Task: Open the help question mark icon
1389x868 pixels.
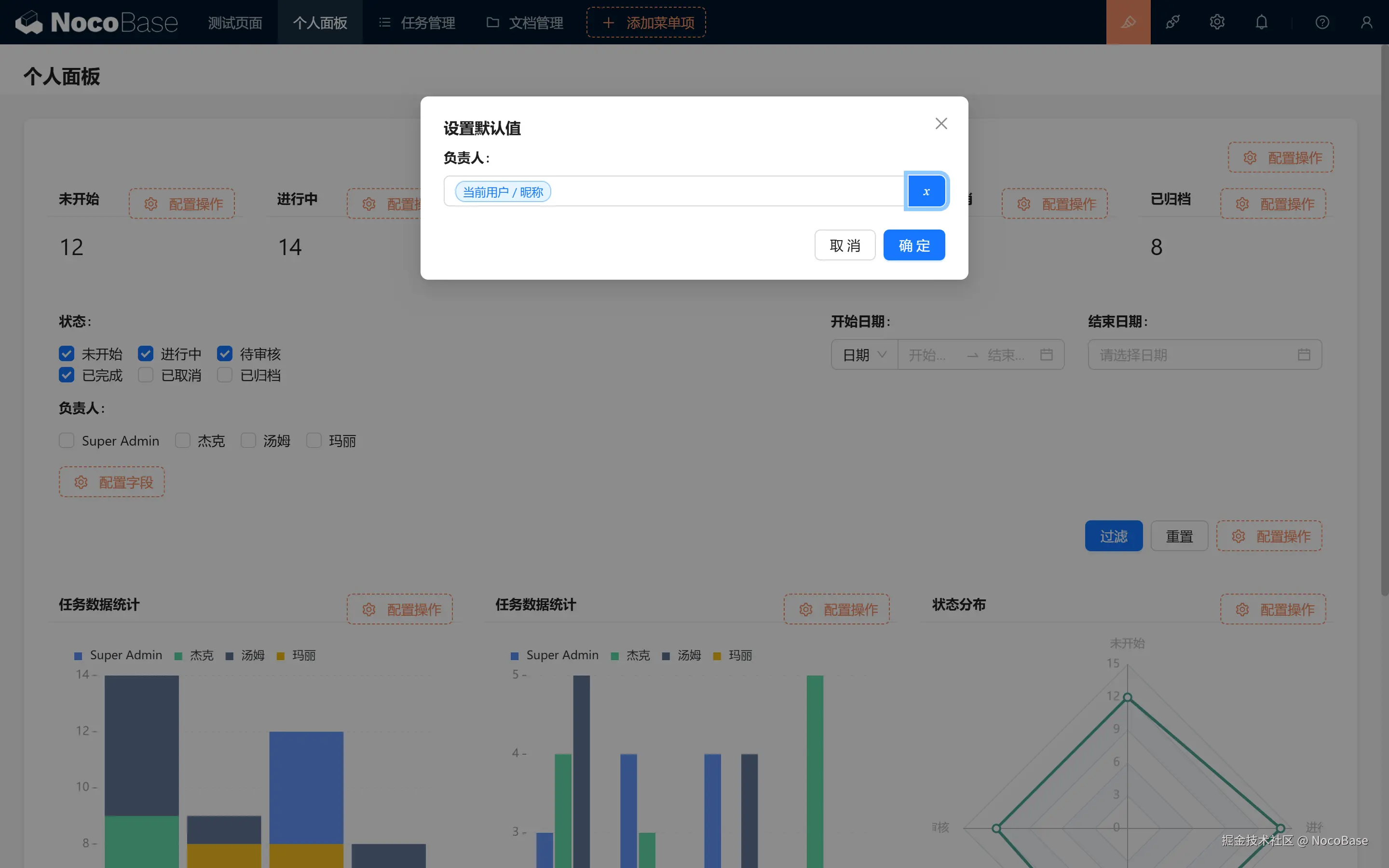Action: (1322, 22)
